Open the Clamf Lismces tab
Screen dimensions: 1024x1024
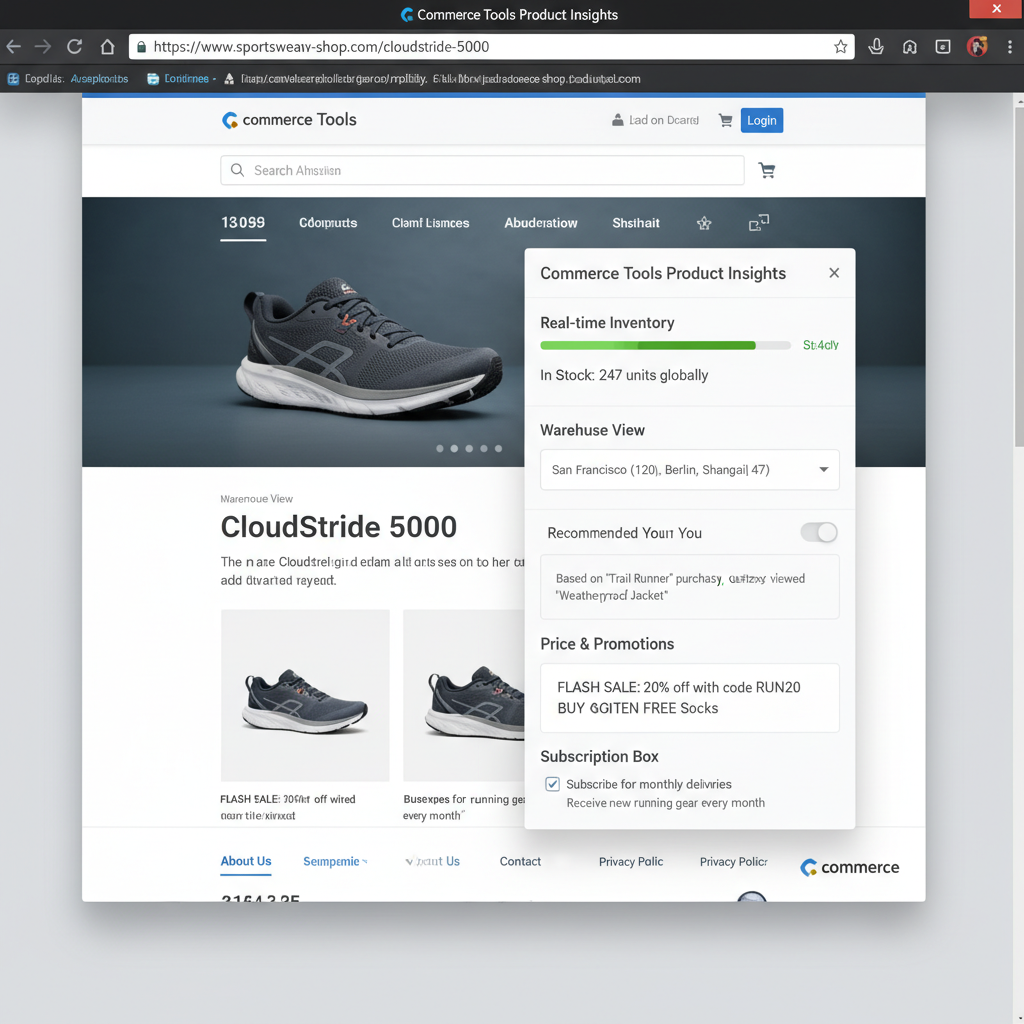click(x=430, y=223)
